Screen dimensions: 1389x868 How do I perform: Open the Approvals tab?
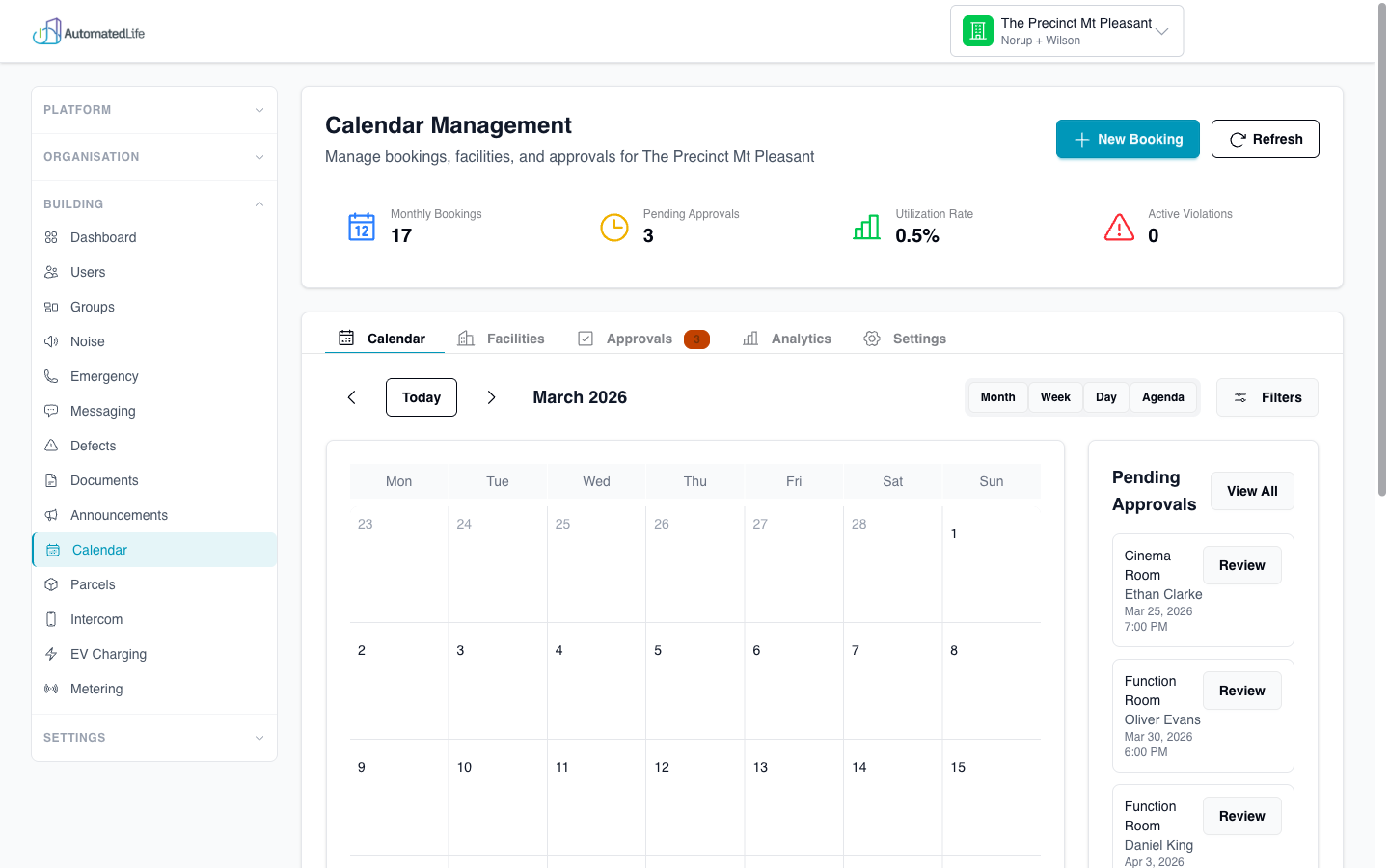(639, 339)
